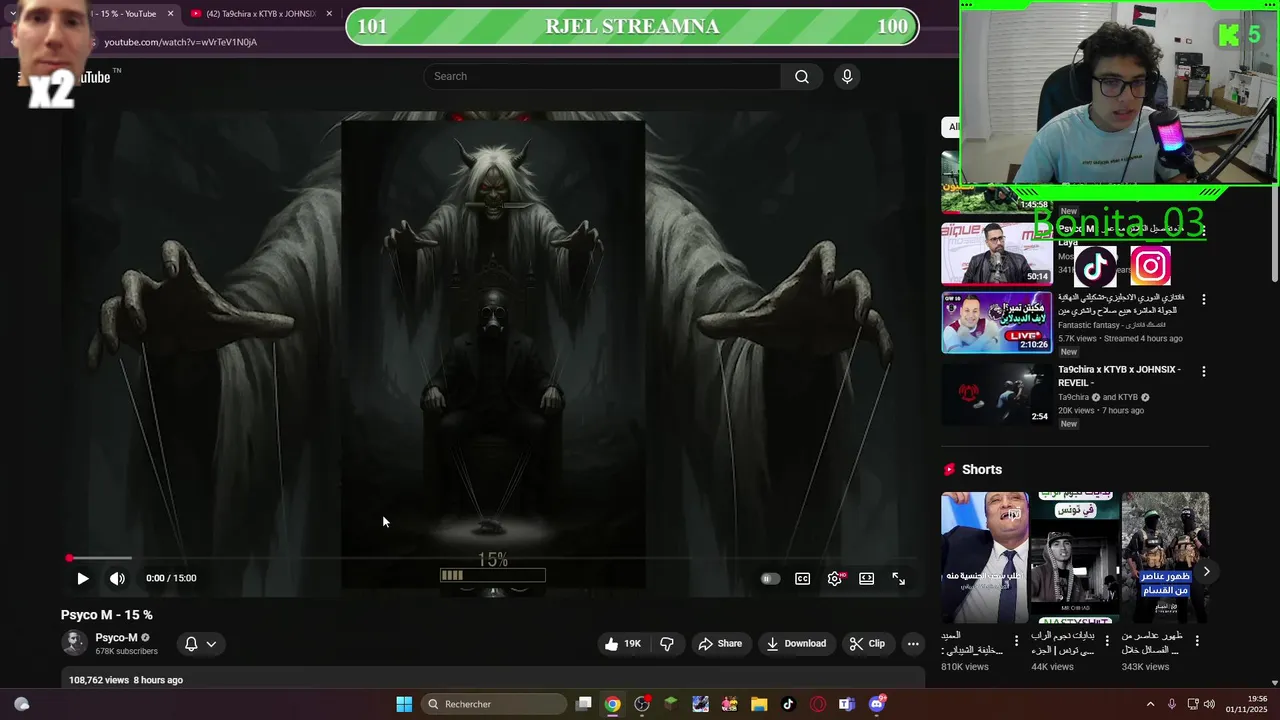Open the third Short (343K views)
Image resolution: width=1280 pixels, height=720 pixels.
(x=1165, y=557)
